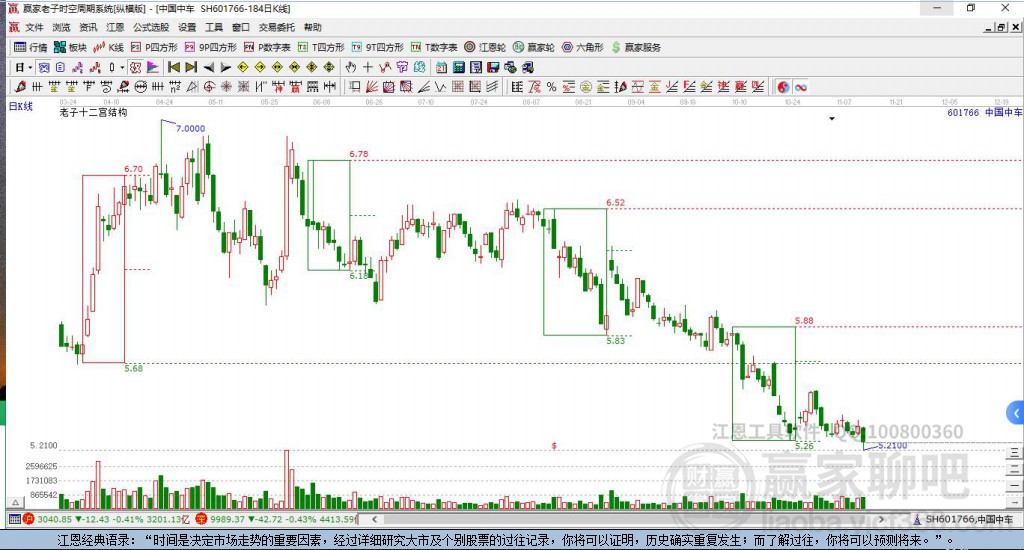Screen dimensions: 1024x550
Task: Select the hand pan tool
Action: coord(351,67)
